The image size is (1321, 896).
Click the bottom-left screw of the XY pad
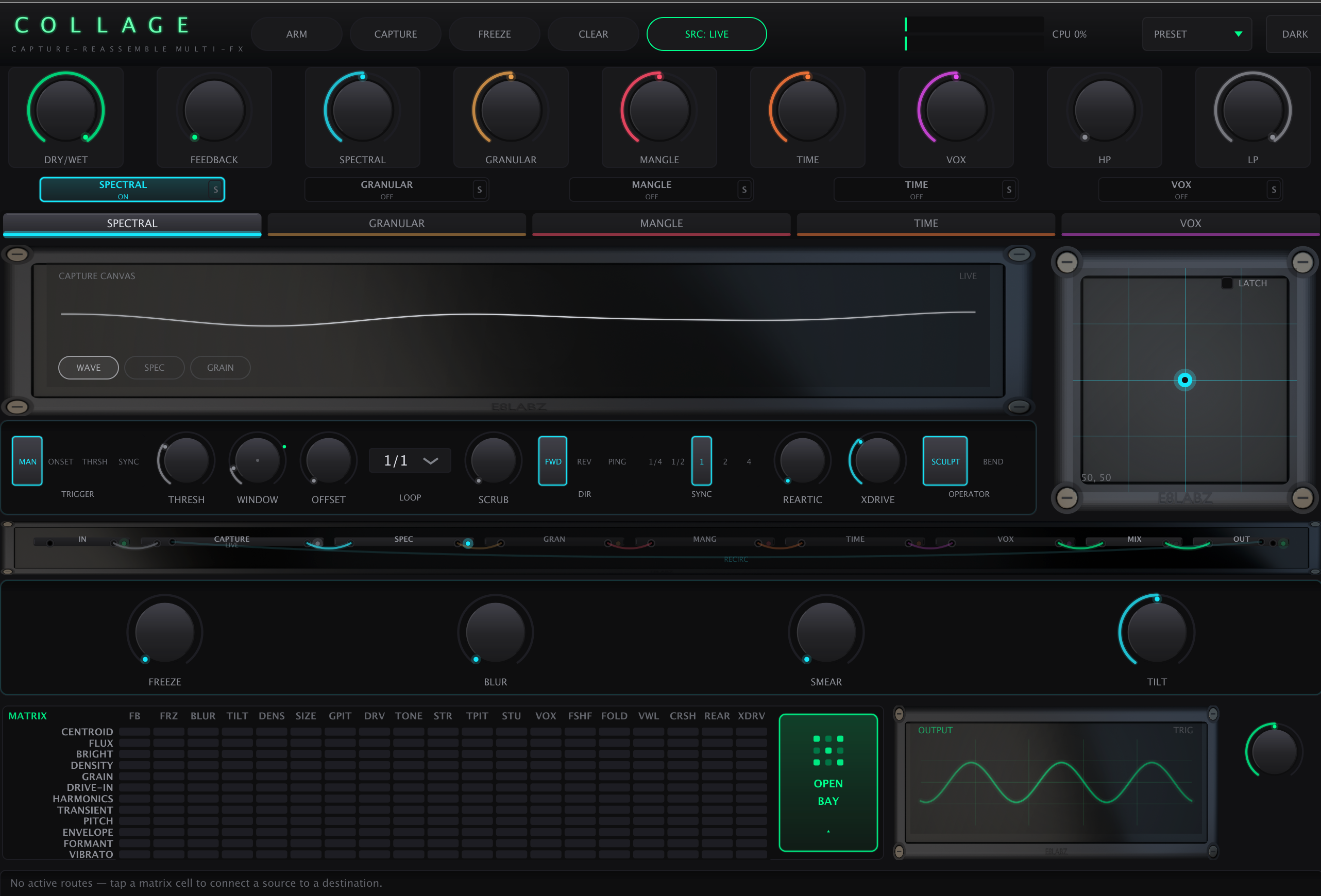[1066, 498]
